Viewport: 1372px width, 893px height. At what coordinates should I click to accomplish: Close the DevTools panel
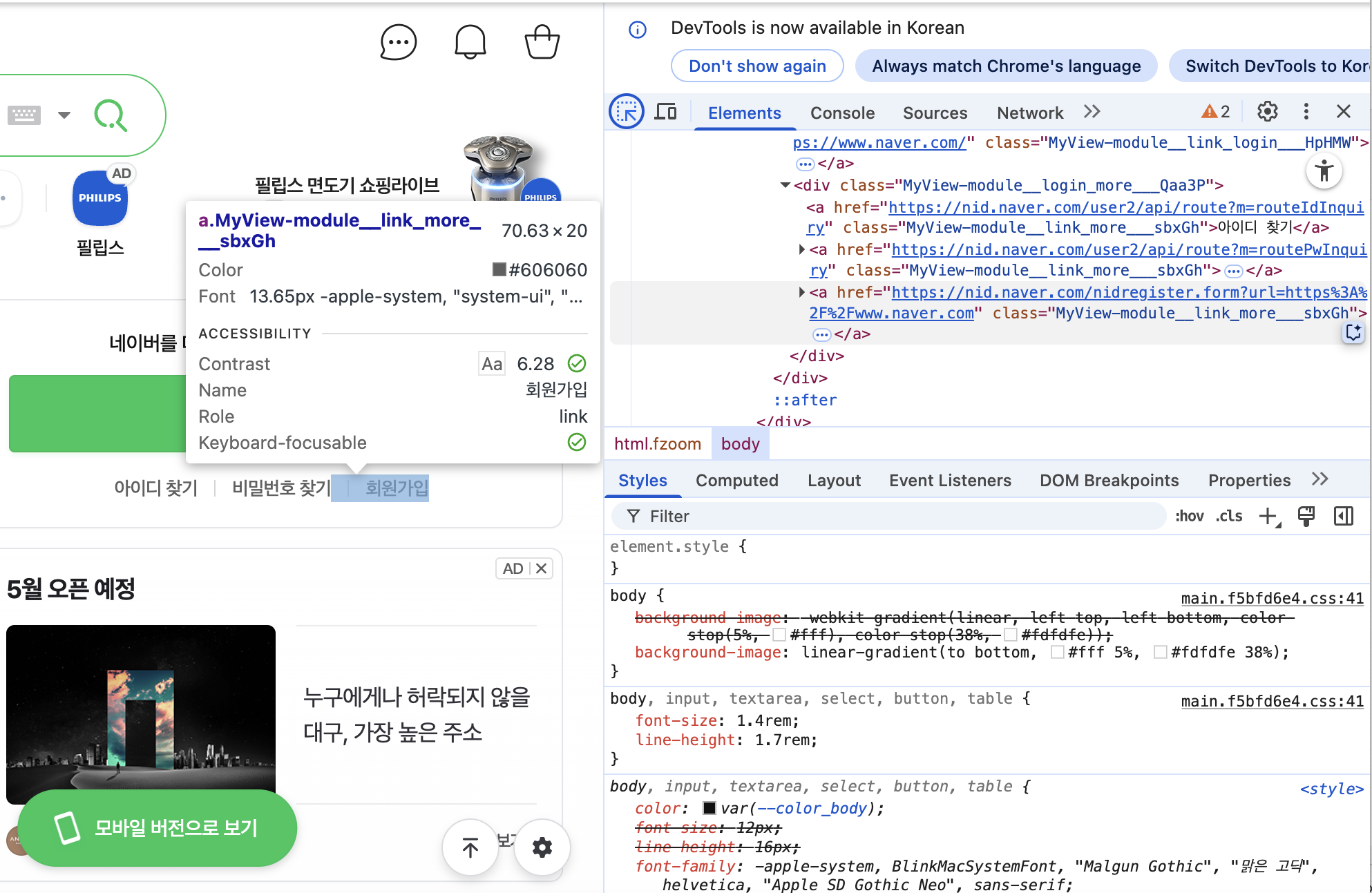[x=1344, y=112]
